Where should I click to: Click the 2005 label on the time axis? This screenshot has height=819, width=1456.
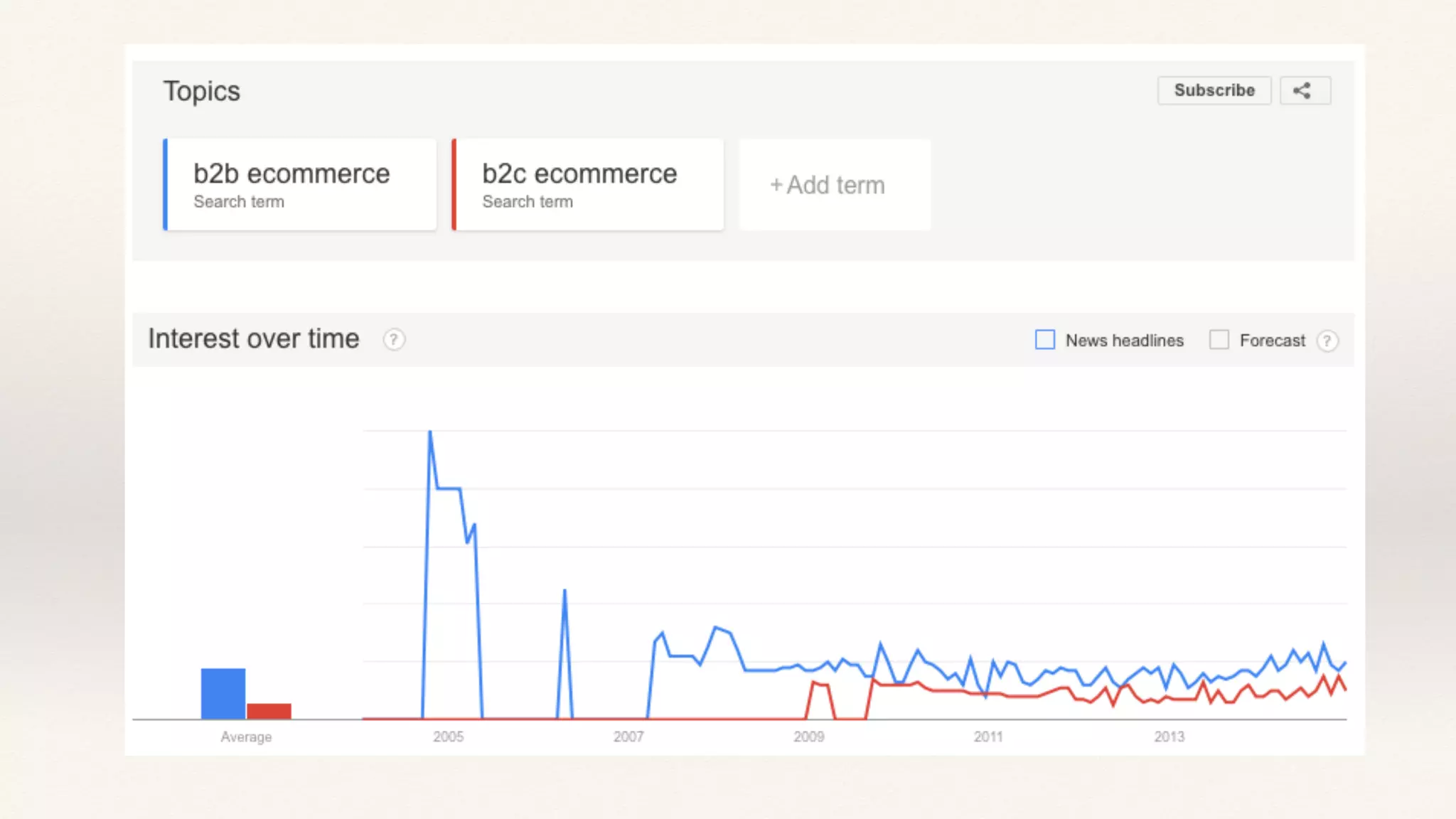[x=448, y=737]
